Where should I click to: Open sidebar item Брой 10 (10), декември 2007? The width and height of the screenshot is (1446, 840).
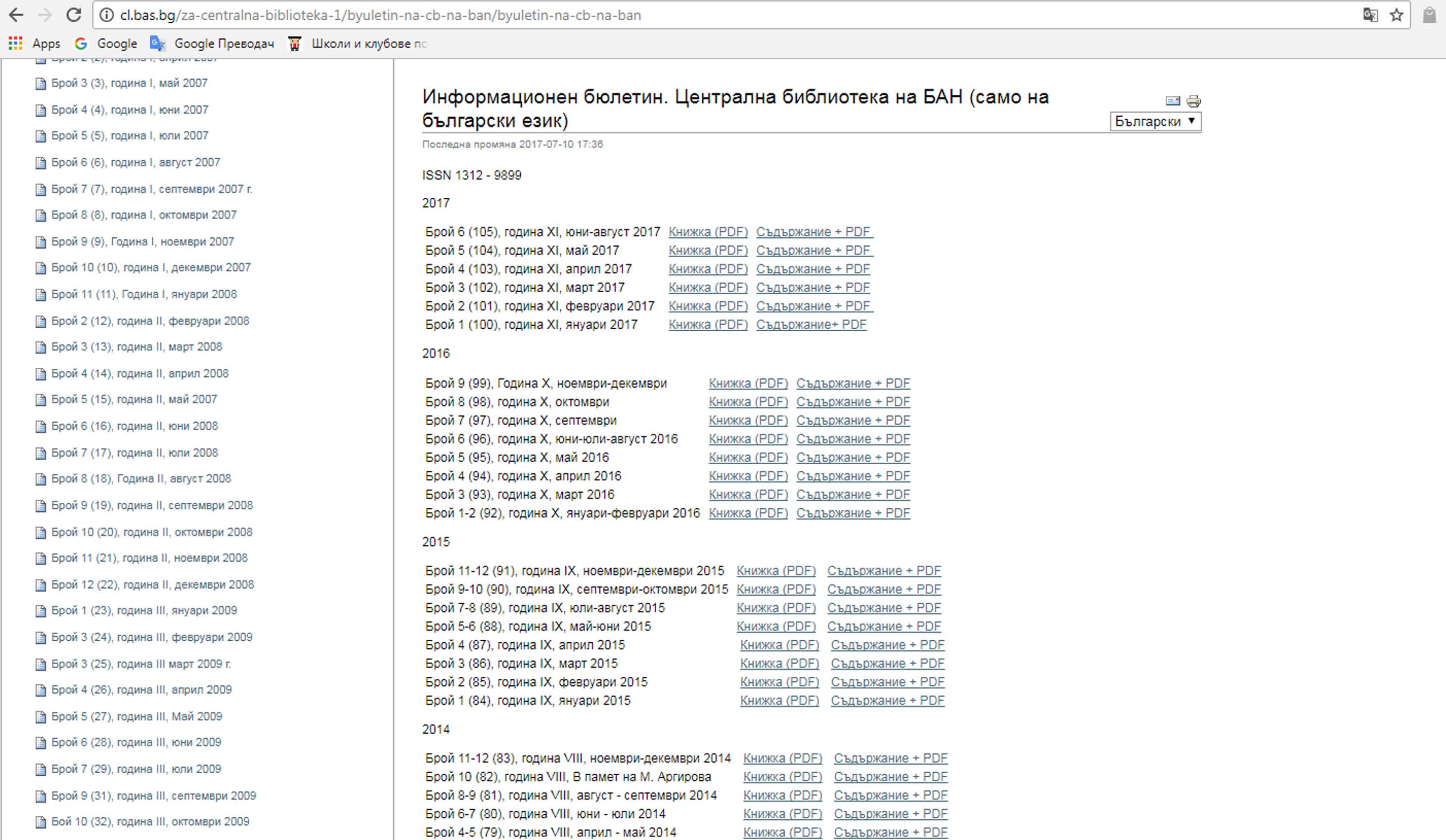[x=151, y=267]
